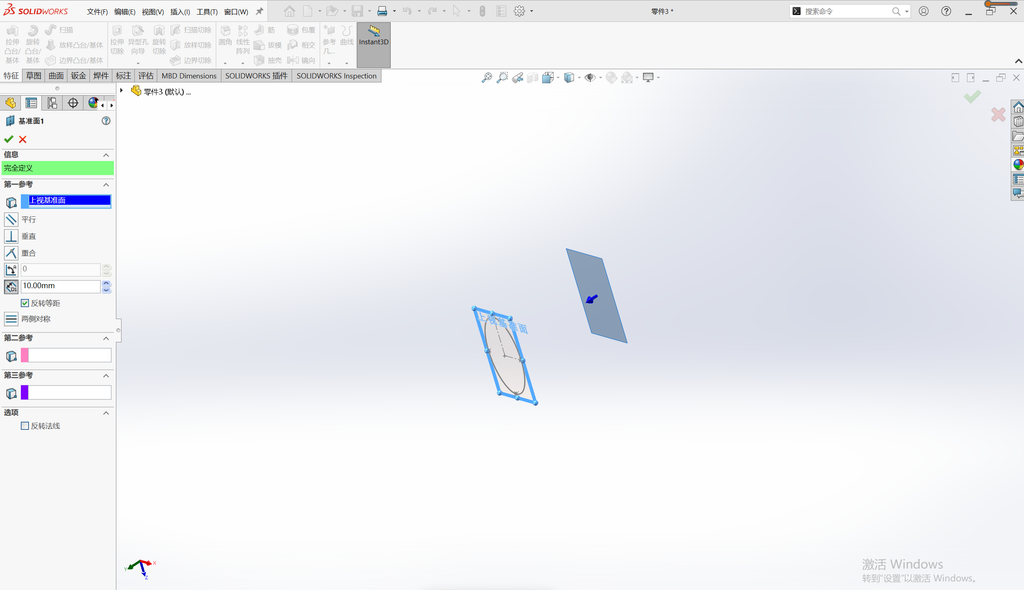Cancel plane with red X in property panel
Screen dimensions: 1024x590
(x=23, y=139)
